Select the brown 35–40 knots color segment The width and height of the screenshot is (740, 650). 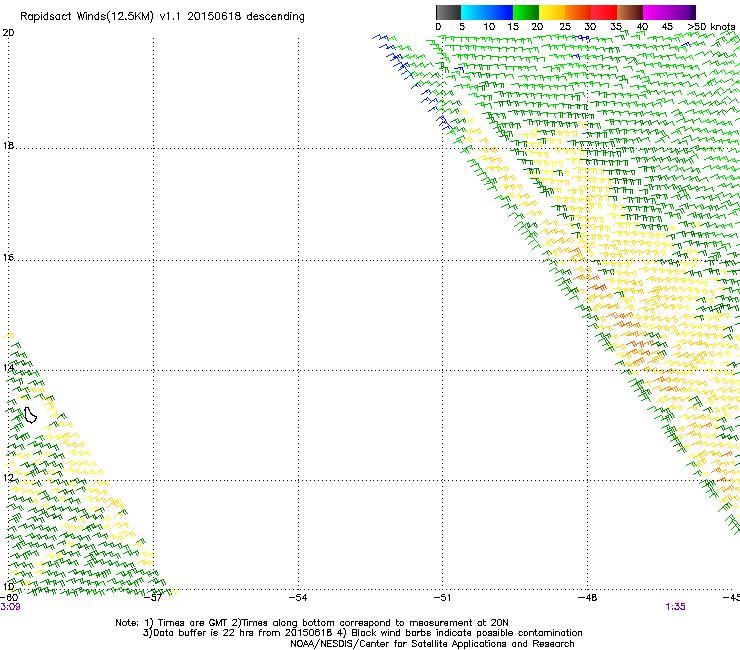point(630,12)
